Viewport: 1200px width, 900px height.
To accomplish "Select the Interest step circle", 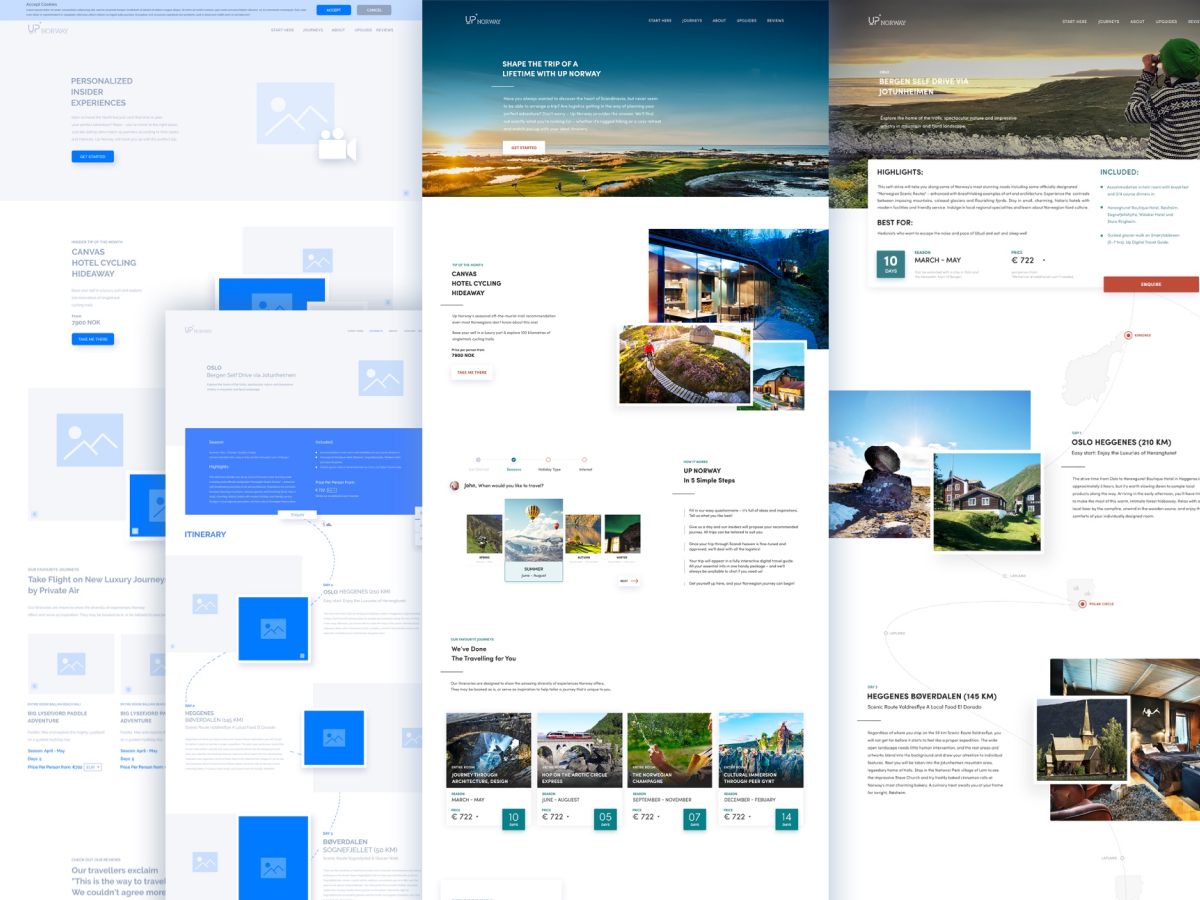I will tap(585, 460).
